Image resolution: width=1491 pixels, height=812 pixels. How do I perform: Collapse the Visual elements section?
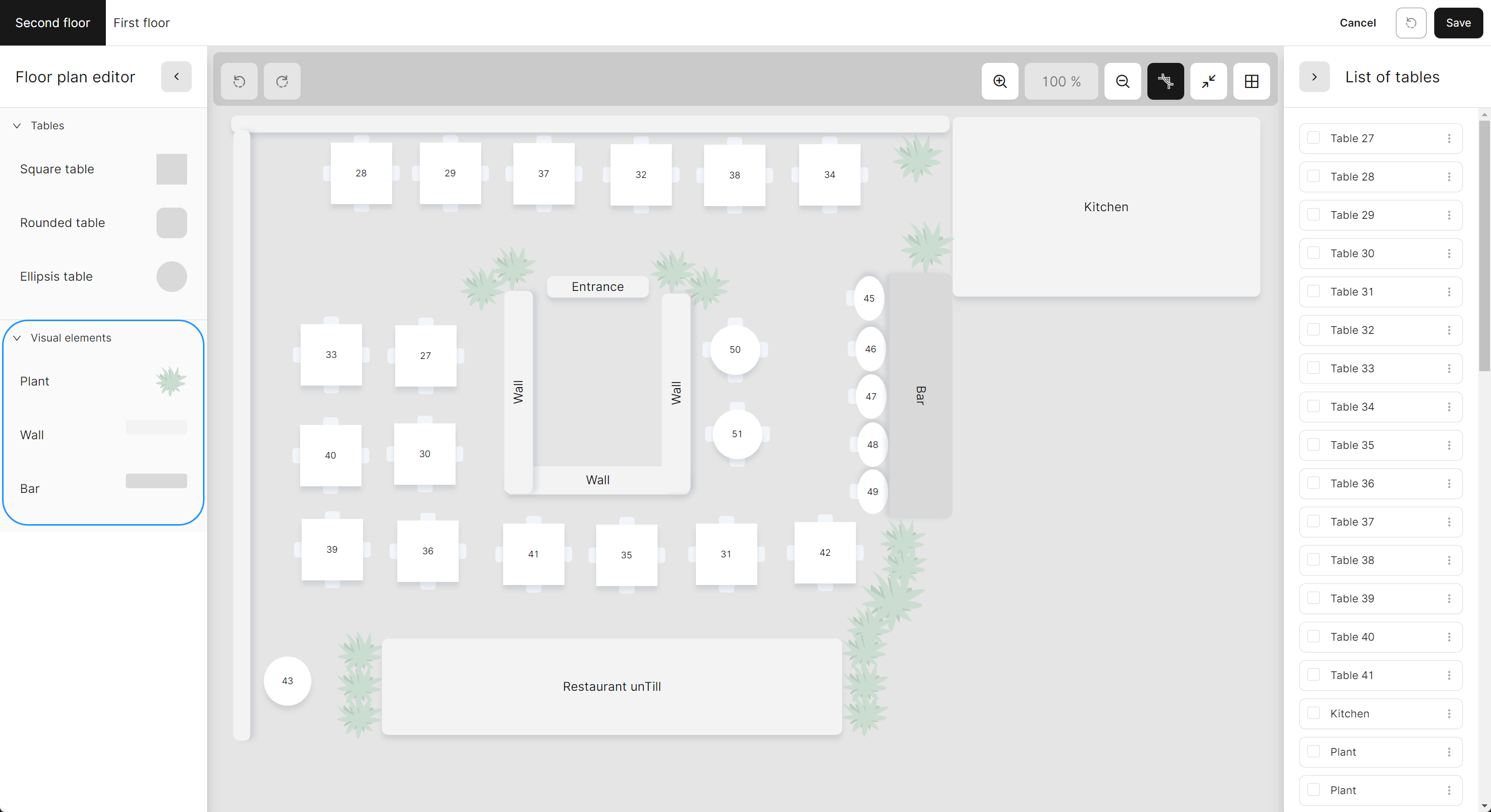click(x=17, y=338)
